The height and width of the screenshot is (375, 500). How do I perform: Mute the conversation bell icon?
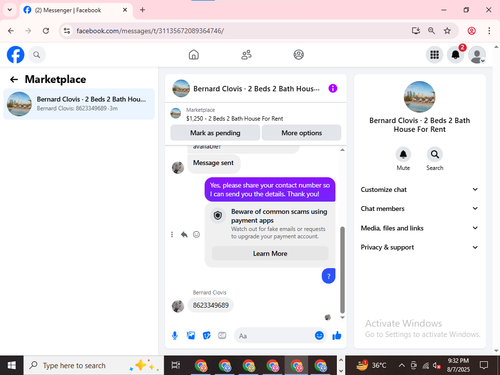[x=403, y=154]
